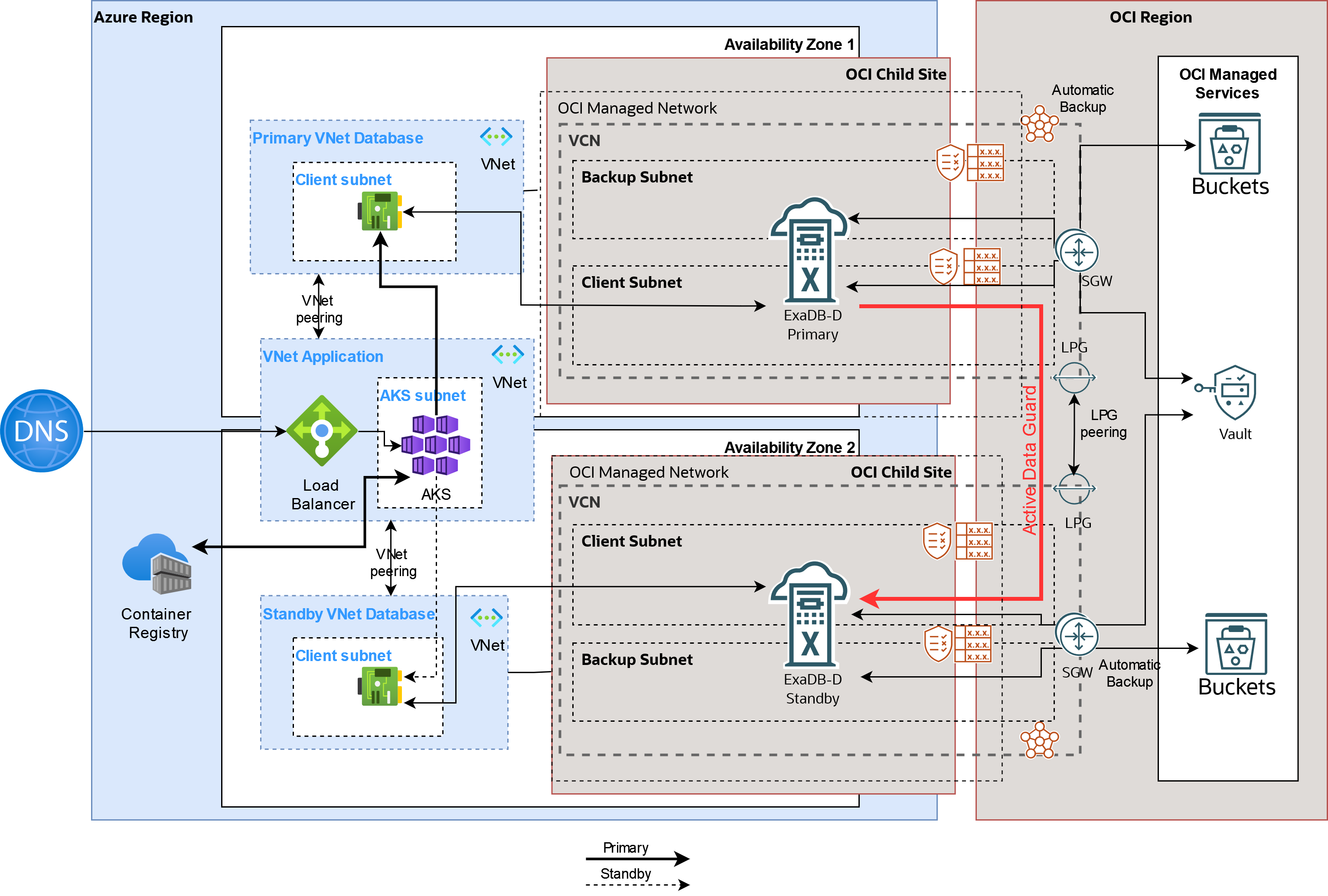The image size is (1328, 896).
Task: Click the ExaDB-D Primary server icon
Action: coord(810,250)
